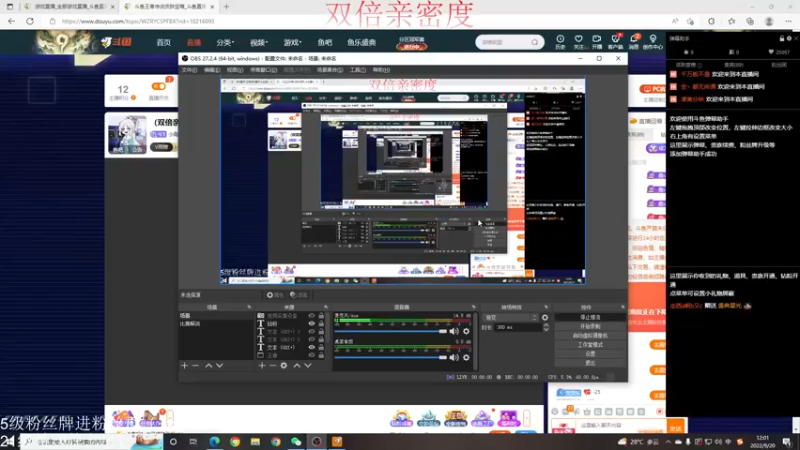Mute the 桌面音频 desktop audio speaker icon
Image resolution: width=800 pixels, height=450 pixels.
454,358
